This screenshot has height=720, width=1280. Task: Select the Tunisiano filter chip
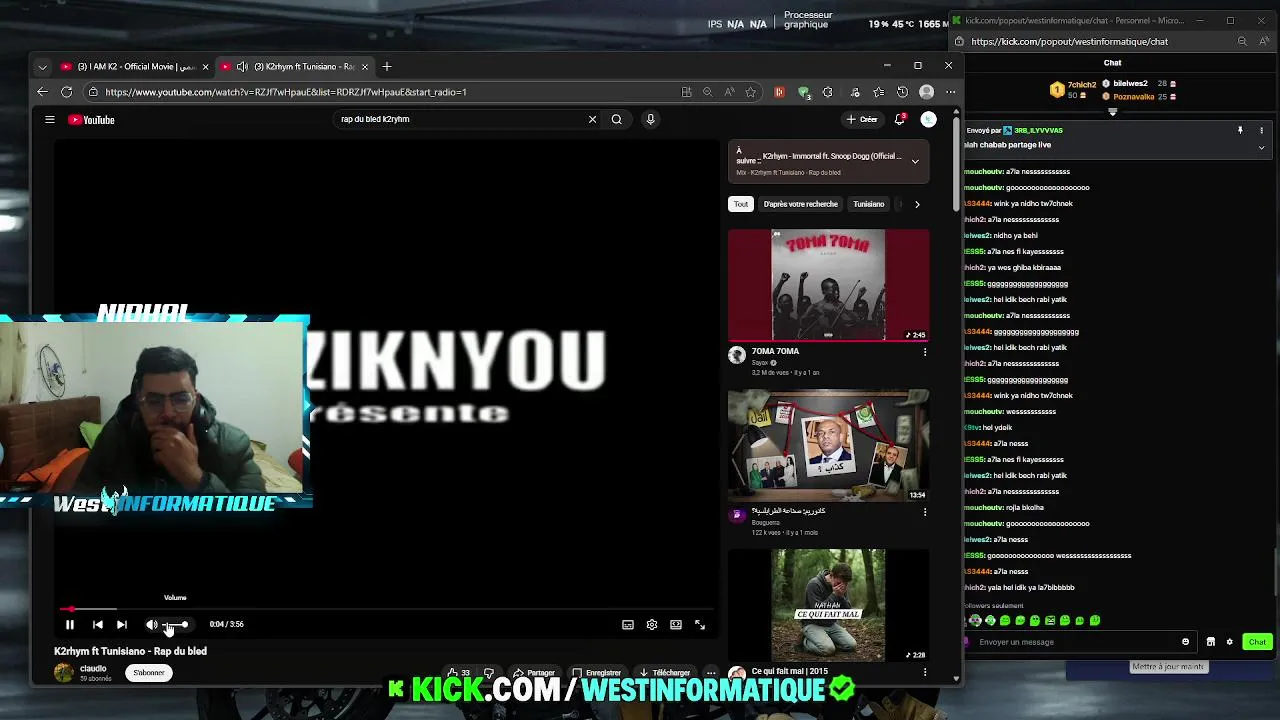coord(869,204)
